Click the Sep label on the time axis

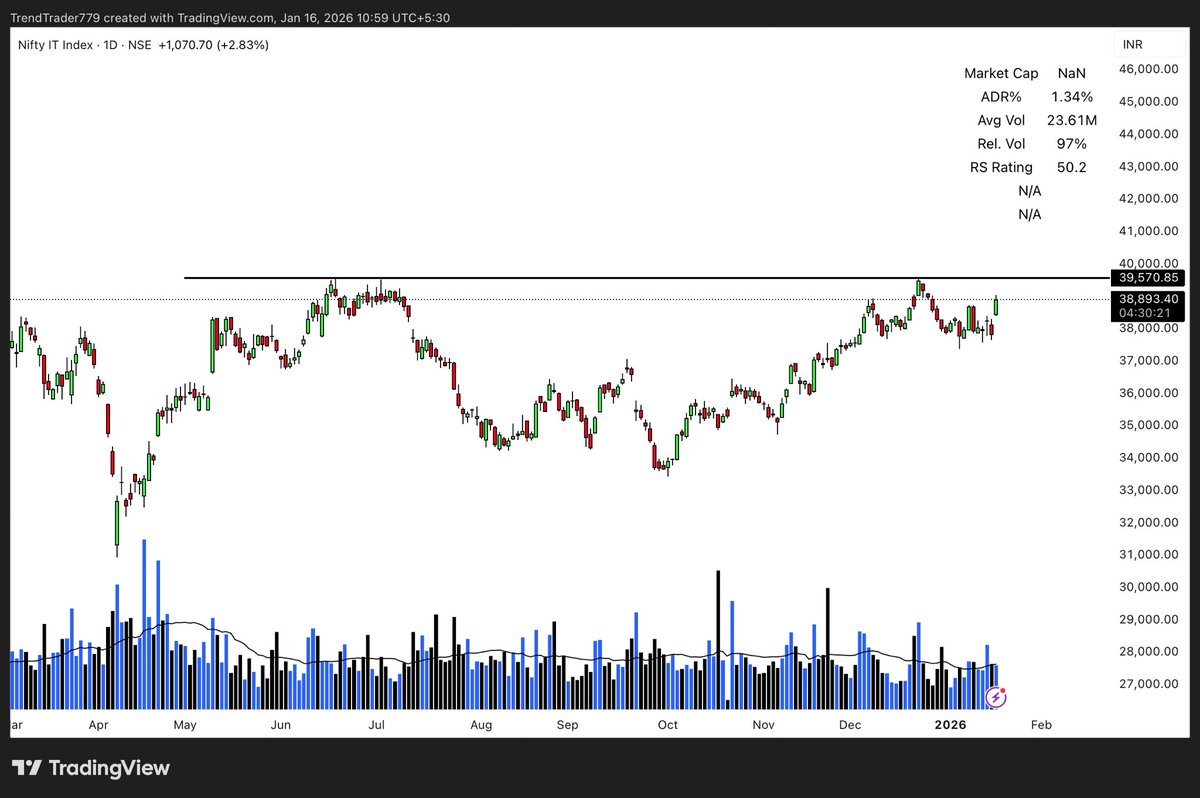pos(568,724)
